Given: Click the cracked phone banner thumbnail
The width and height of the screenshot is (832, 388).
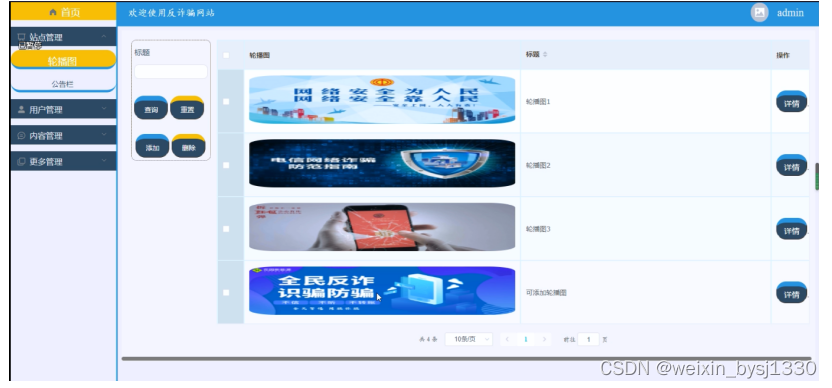Looking at the screenshot, I should pos(382,227).
